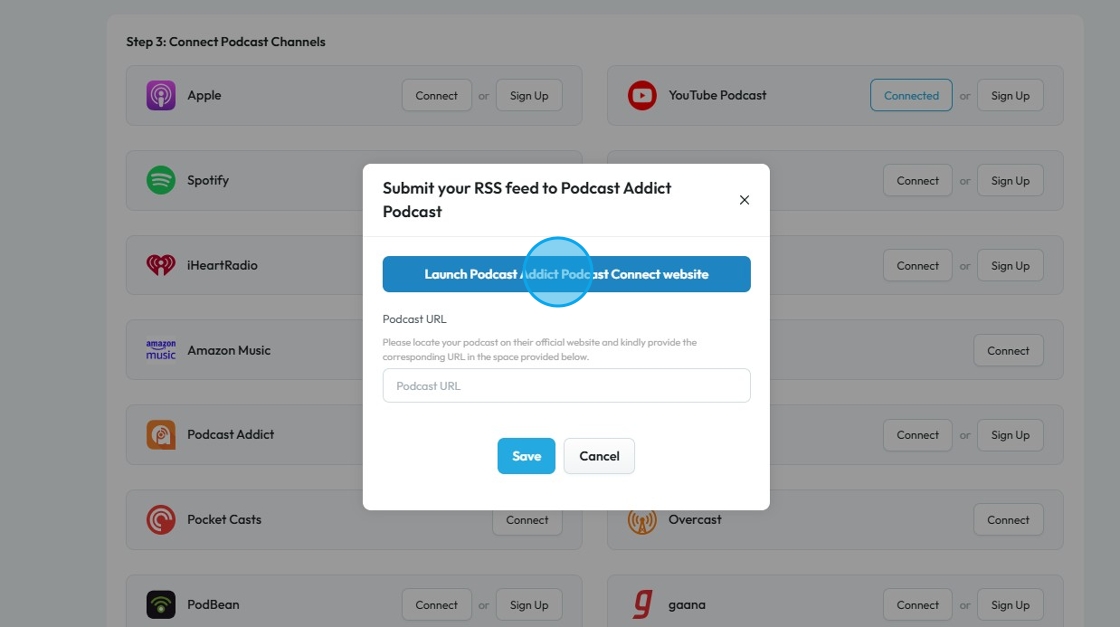The height and width of the screenshot is (627, 1120).
Task: Click the Apple Podcasts icon
Action: pos(160,96)
